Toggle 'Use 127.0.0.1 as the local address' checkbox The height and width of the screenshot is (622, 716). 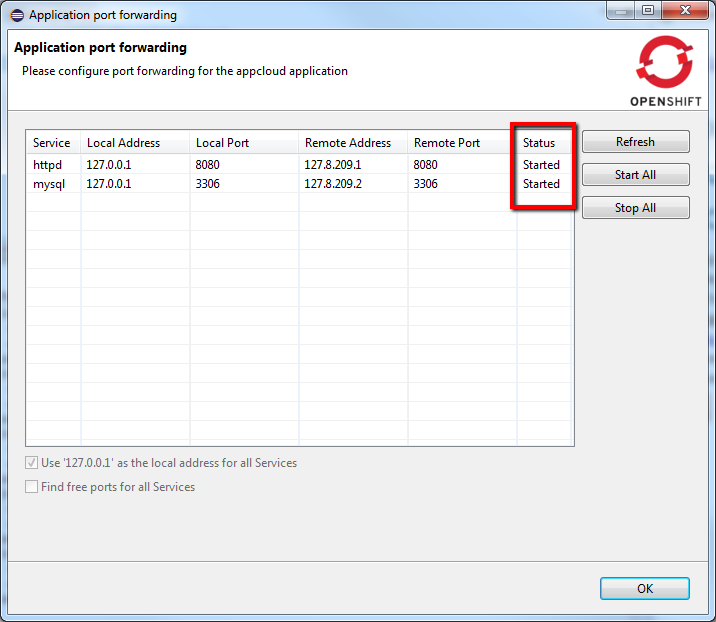(33, 464)
